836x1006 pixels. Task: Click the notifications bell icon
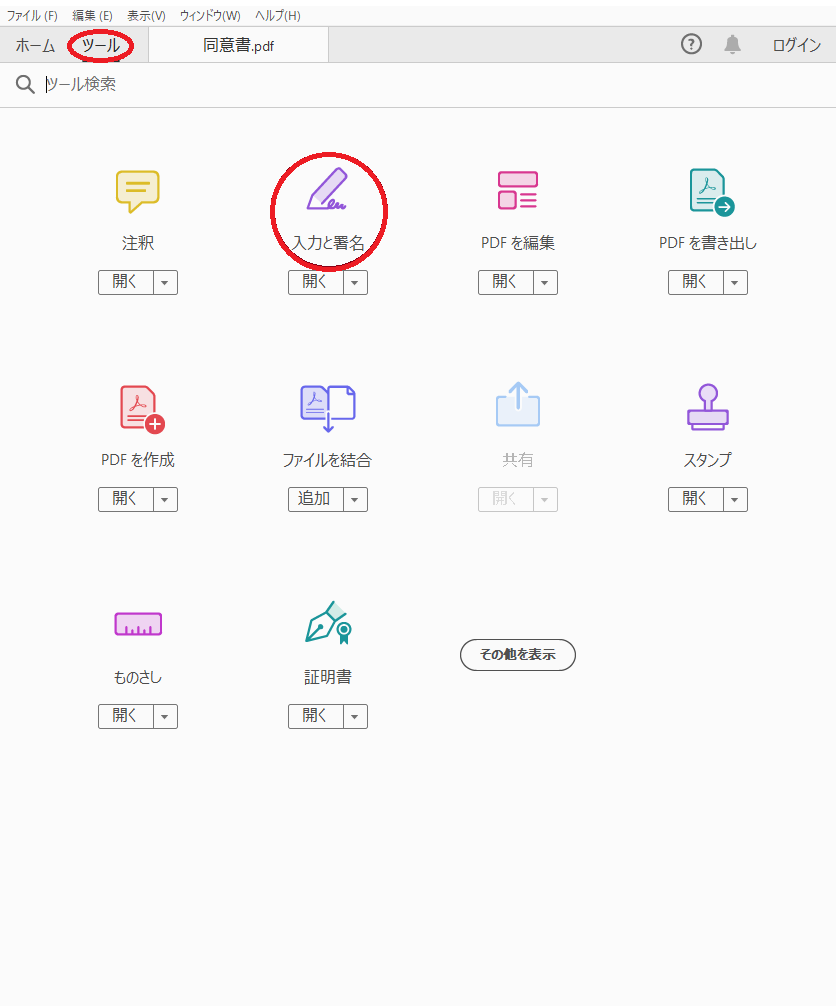coord(733,44)
